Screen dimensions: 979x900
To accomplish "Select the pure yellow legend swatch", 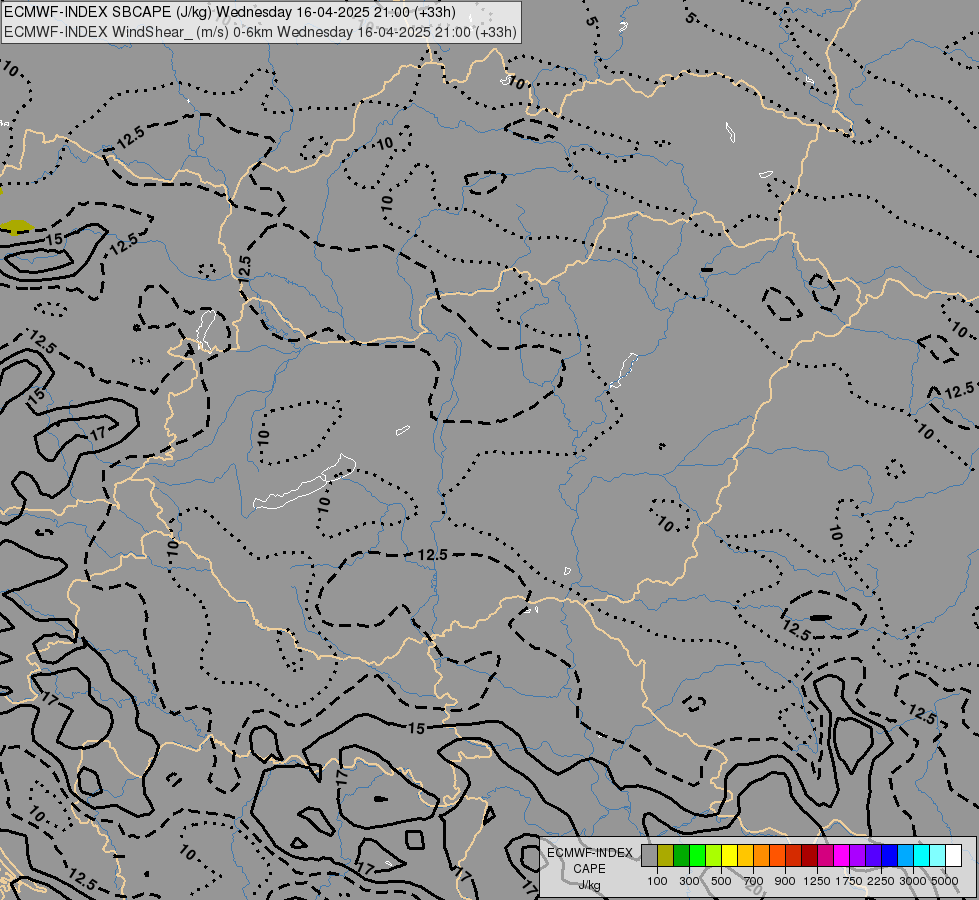I will (x=729, y=856).
